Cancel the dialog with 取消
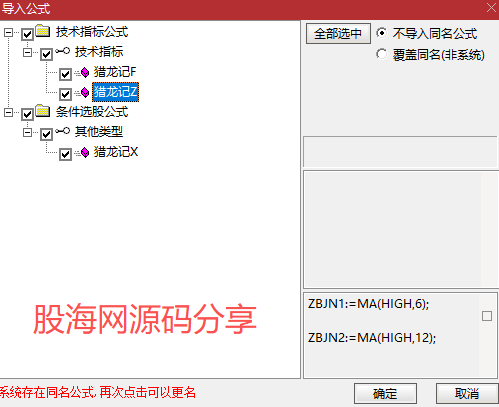Screen dimensions: 499x407 tap(467, 394)
